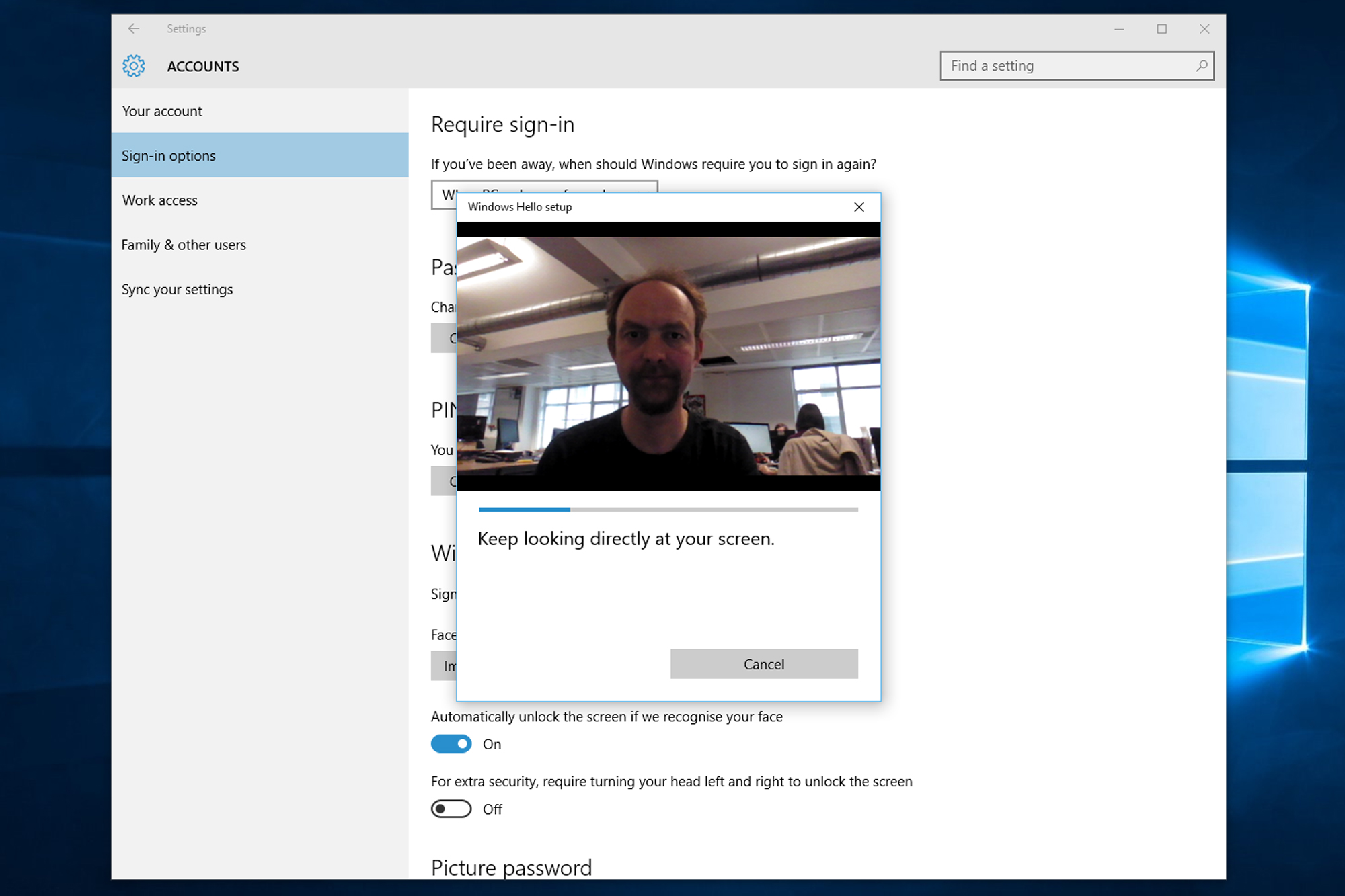Click the back arrow in Settings
The image size is (1345, 896).
pos(134,28)
